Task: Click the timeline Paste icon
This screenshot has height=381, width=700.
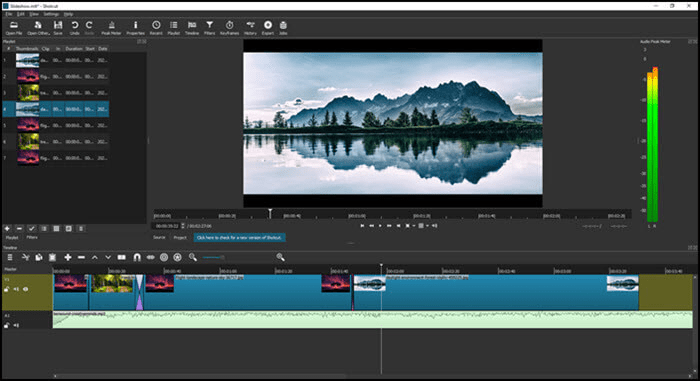Action: coord(52,257)
